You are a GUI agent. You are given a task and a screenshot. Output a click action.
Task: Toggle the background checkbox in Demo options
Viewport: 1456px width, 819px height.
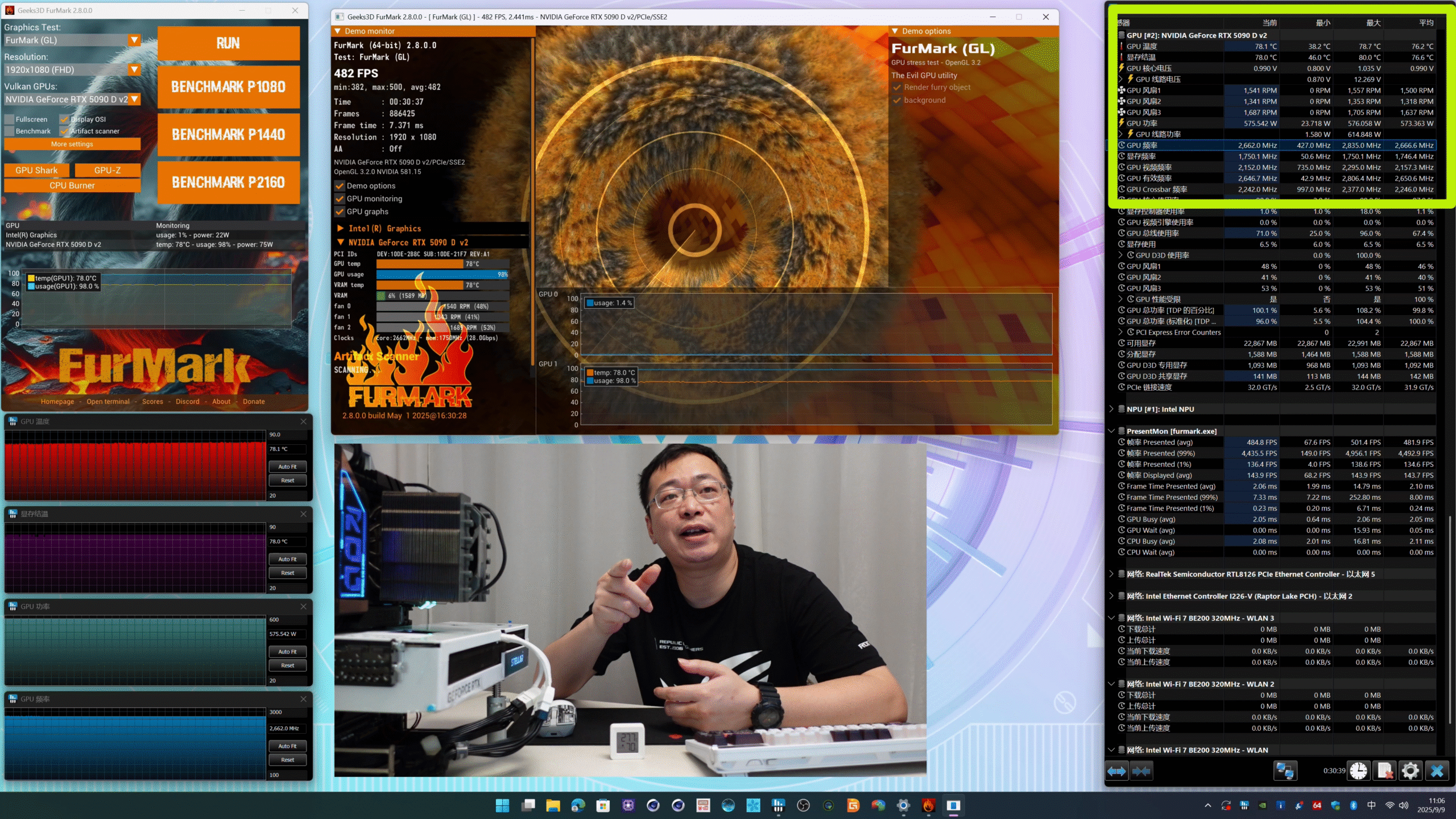pos(897,101)
